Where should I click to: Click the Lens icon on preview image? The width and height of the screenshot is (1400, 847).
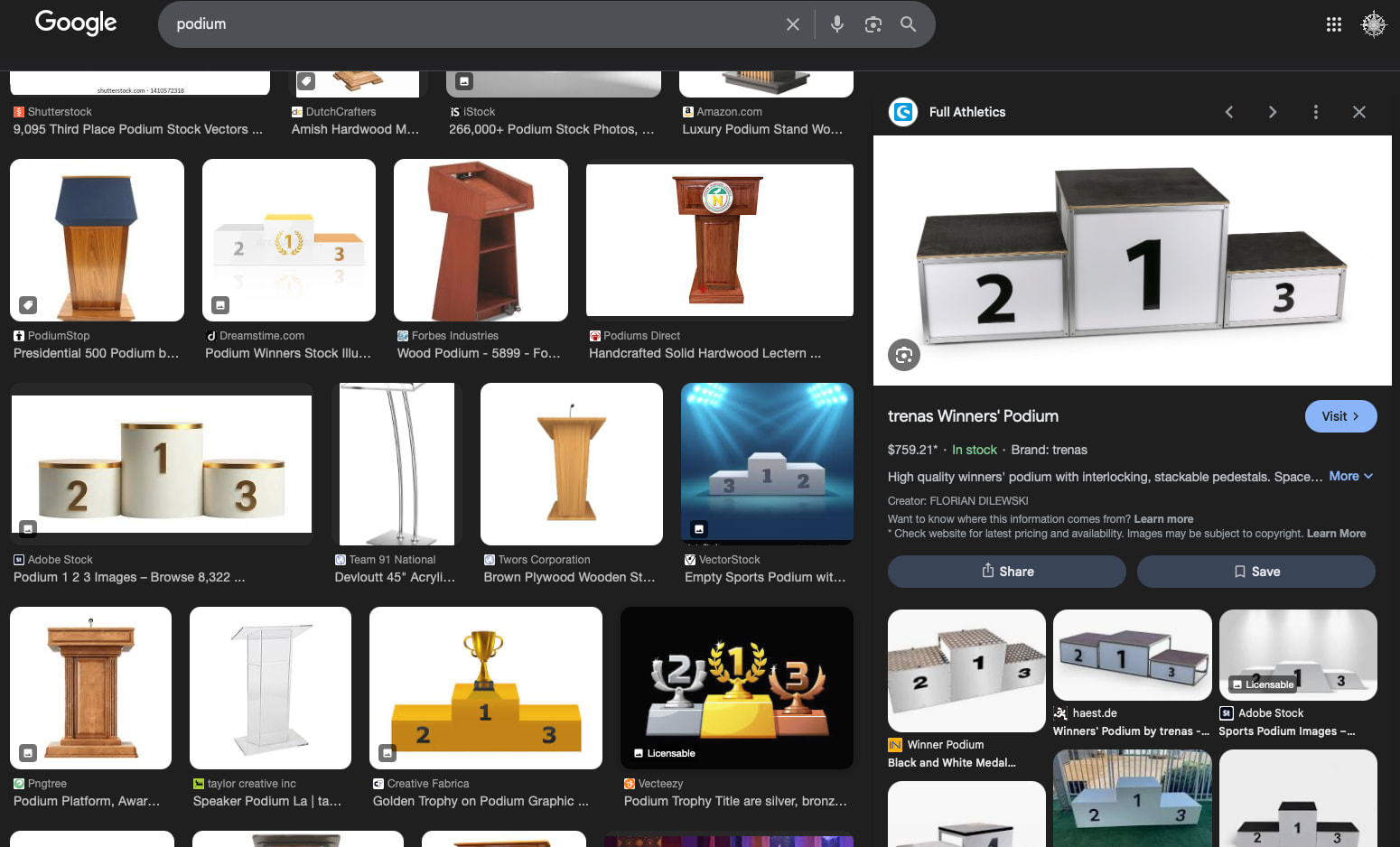903,355
